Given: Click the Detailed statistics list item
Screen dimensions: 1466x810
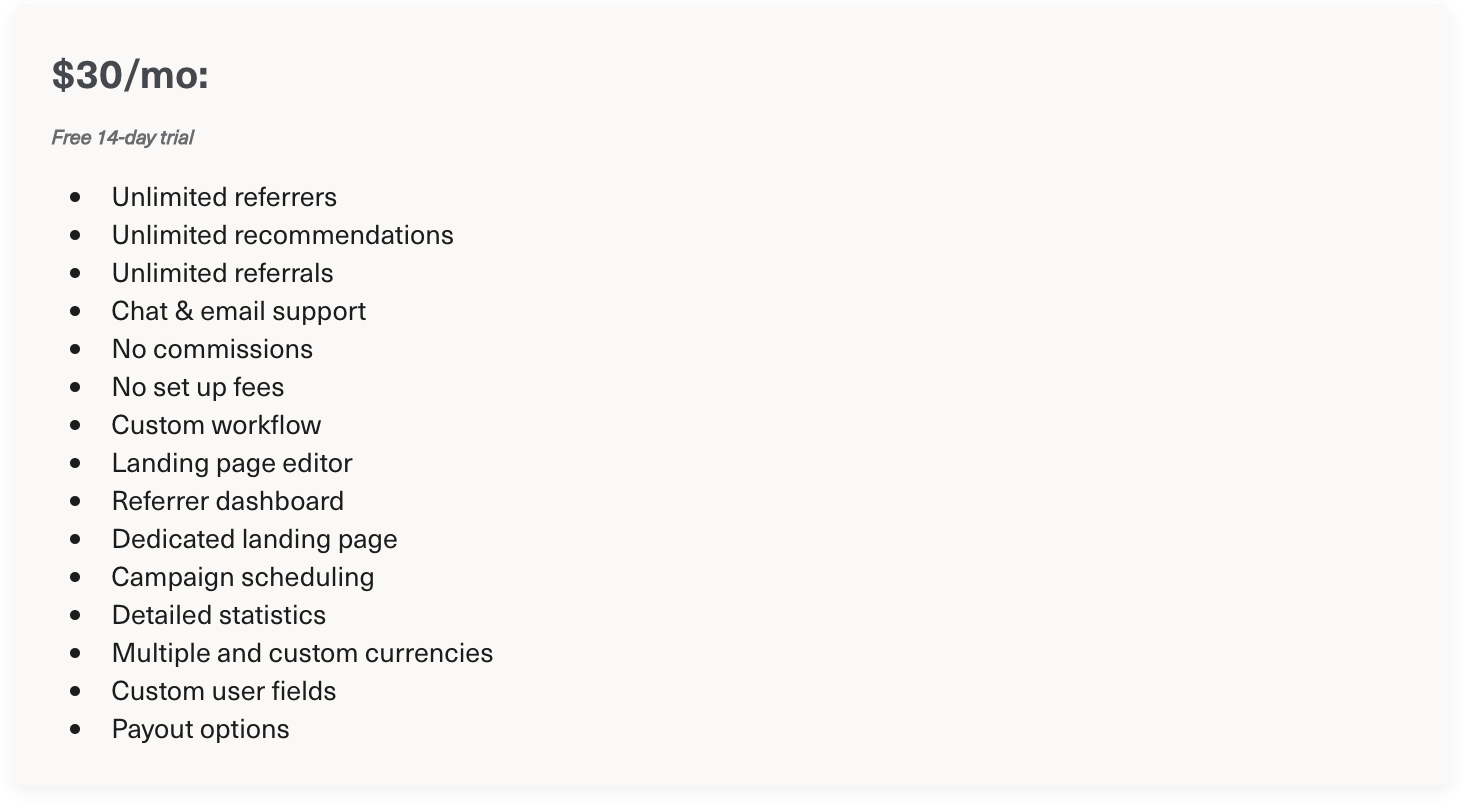Looking at the screenshot, I should pyautogui.click(x=219, y=615).
